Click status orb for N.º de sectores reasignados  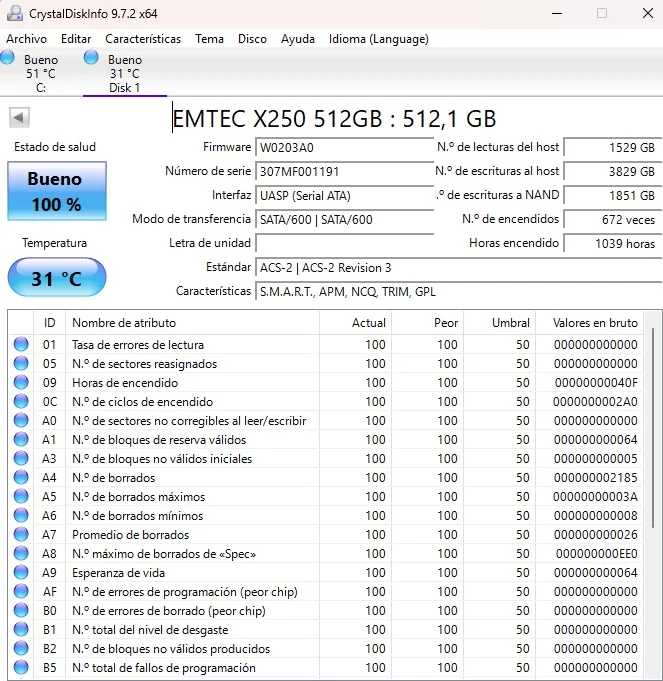[21, 364]
